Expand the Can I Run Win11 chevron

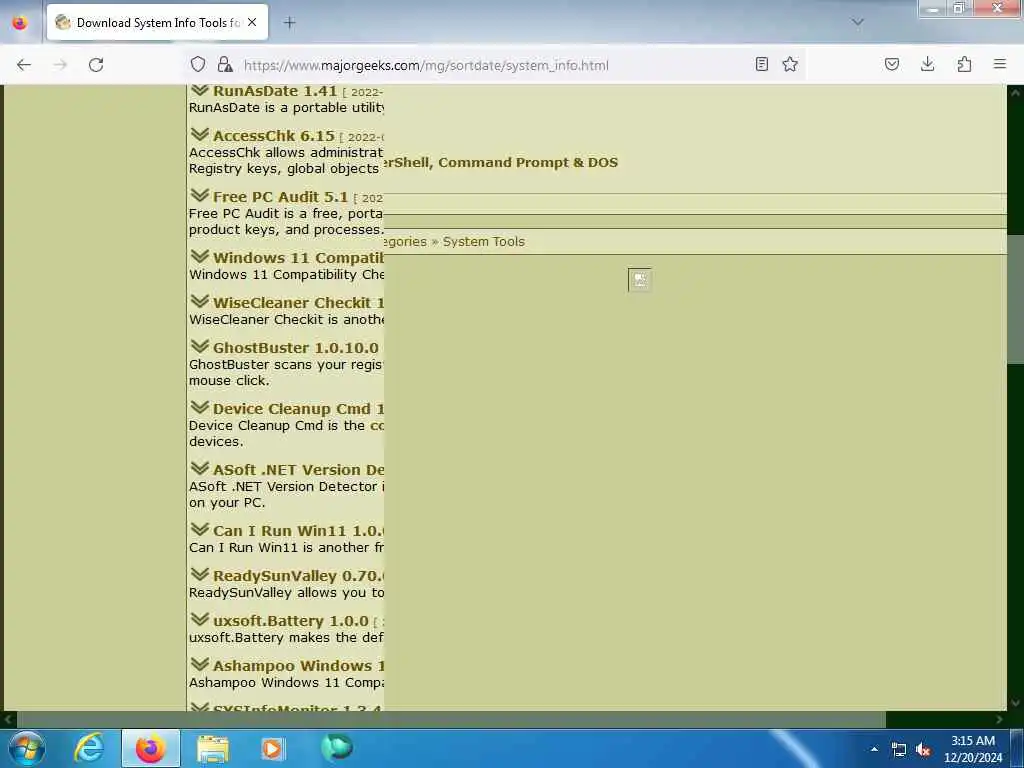click(x=200, y=530)
